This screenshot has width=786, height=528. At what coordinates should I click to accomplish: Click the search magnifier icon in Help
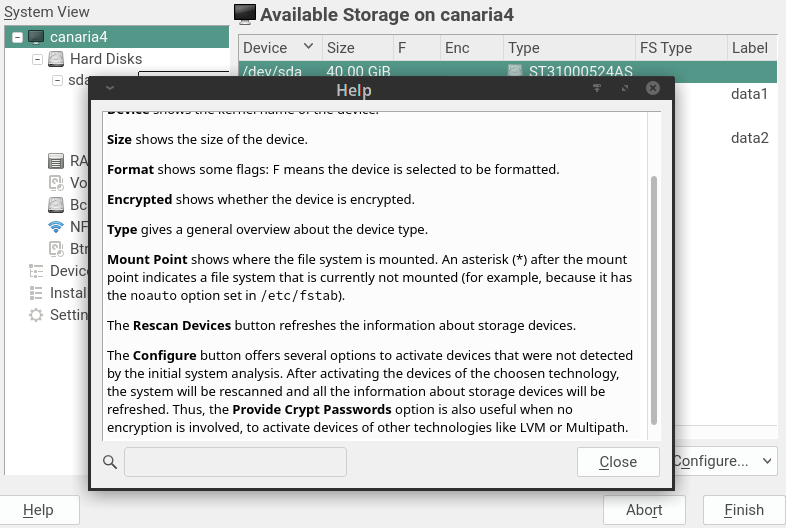click(x=110, y=462)
